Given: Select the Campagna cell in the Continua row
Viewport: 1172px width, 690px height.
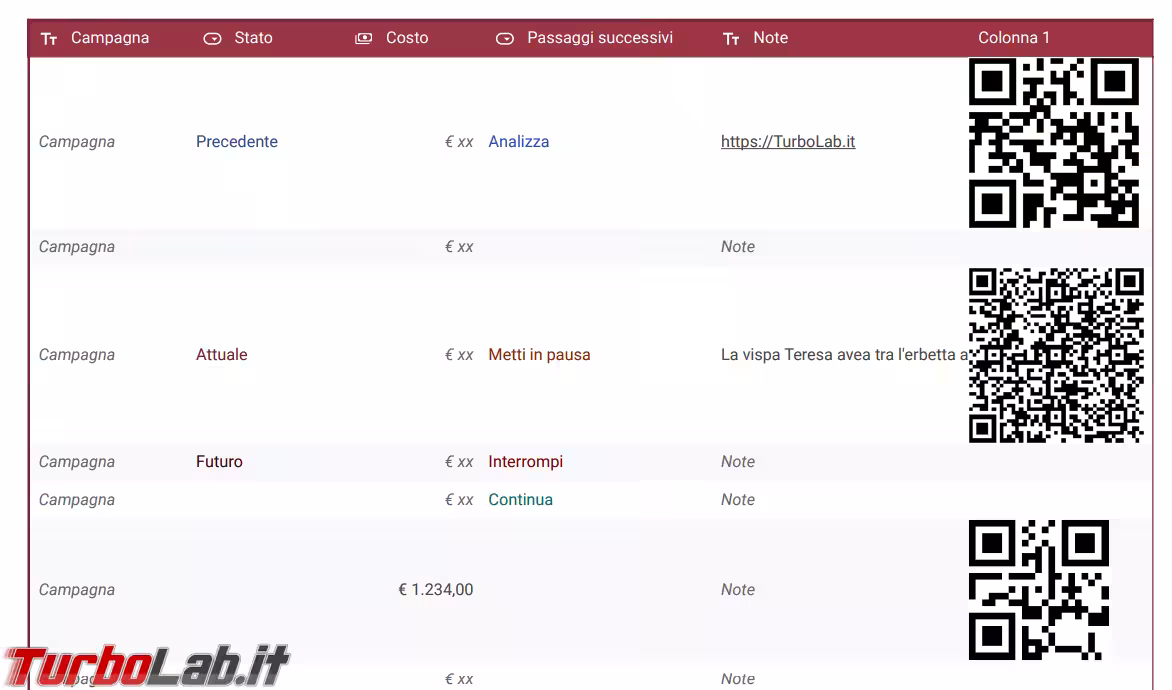Looking at the screenshot, I should click(77, 500).
